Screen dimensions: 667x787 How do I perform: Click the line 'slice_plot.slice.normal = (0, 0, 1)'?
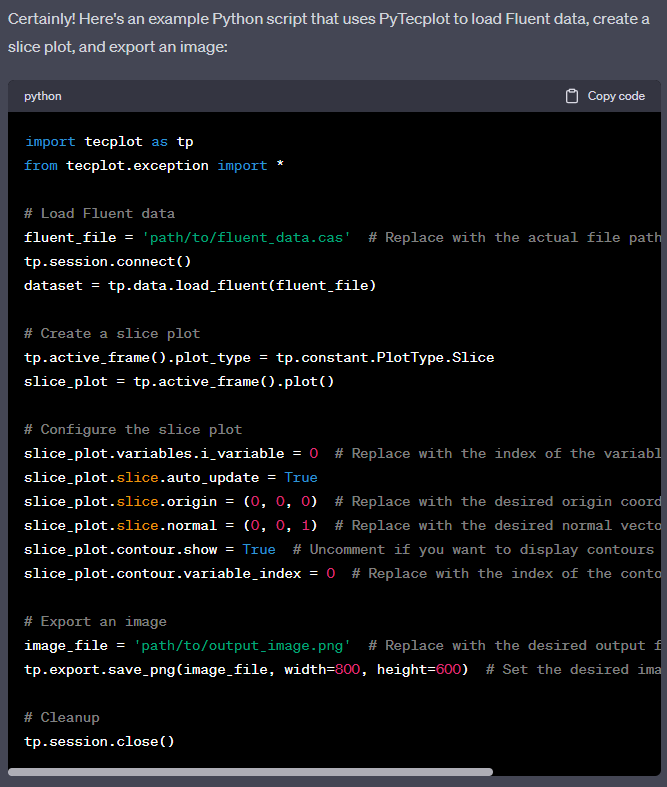click(x=171, y=526)
